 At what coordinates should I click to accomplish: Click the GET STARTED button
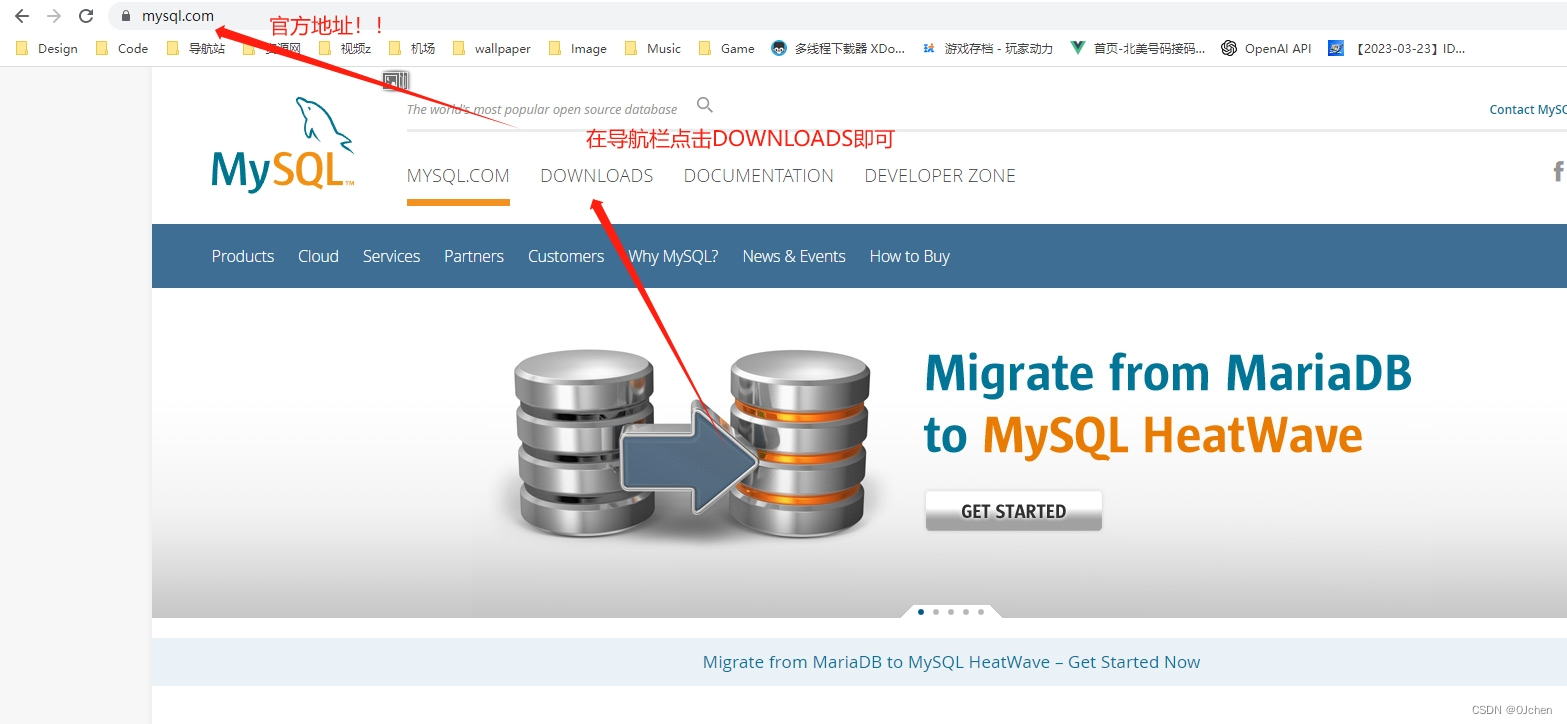coord(1013,511)
